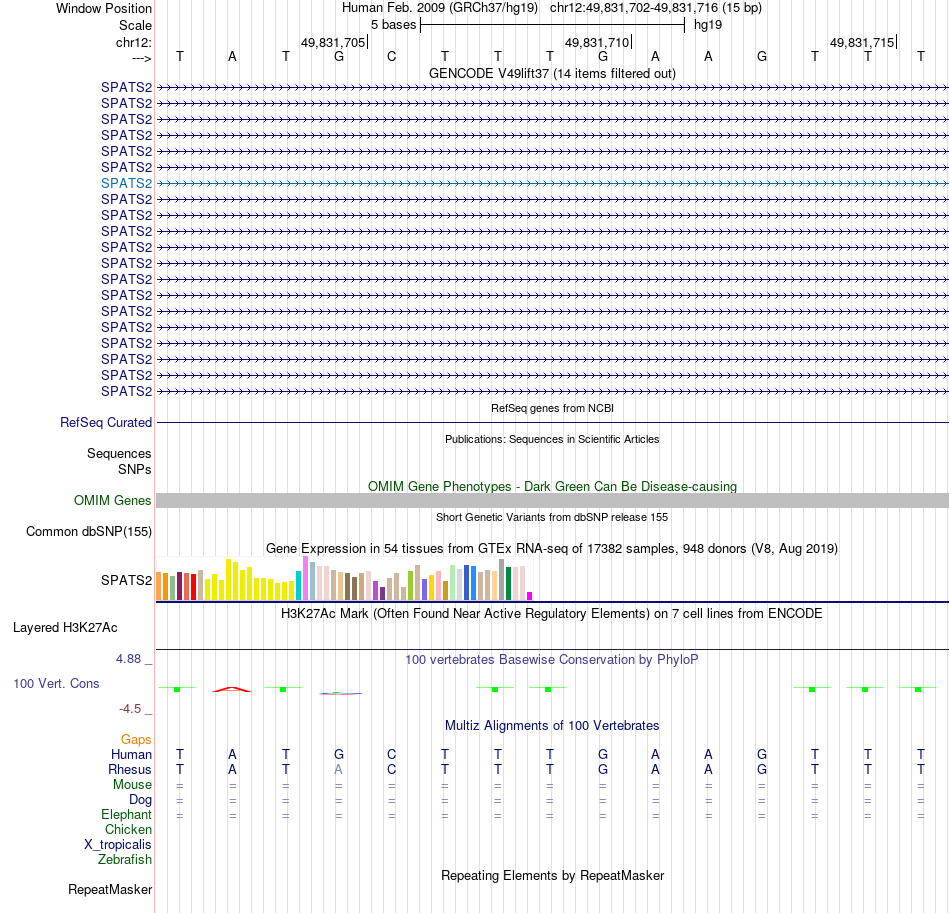
Task: Click Basewise Conservation by PhyloP title
Action: pos(552,659)
